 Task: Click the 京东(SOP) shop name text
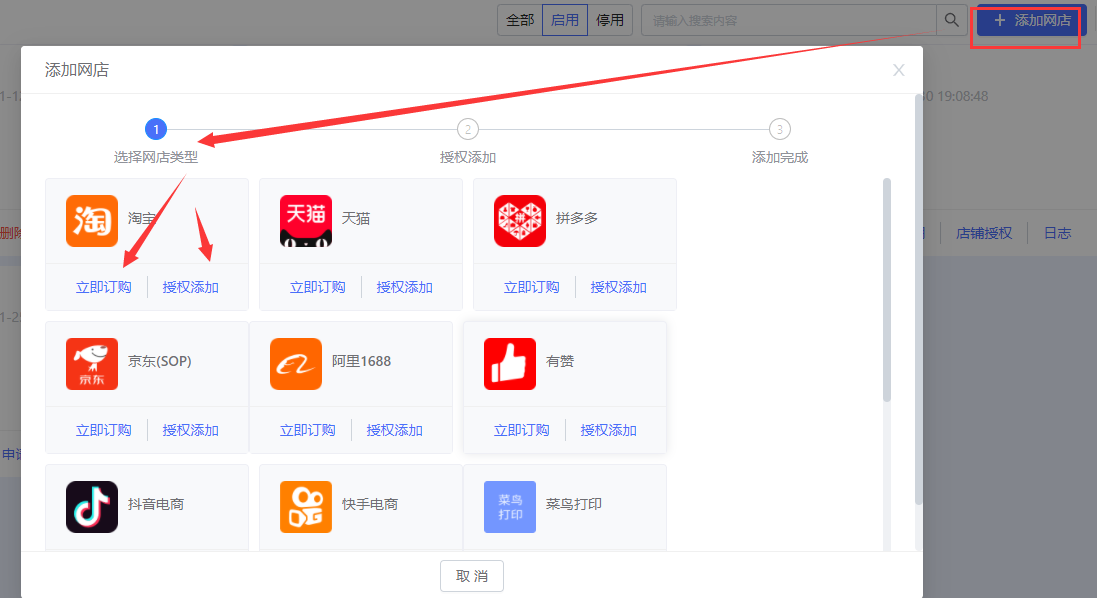coord(160,362)
